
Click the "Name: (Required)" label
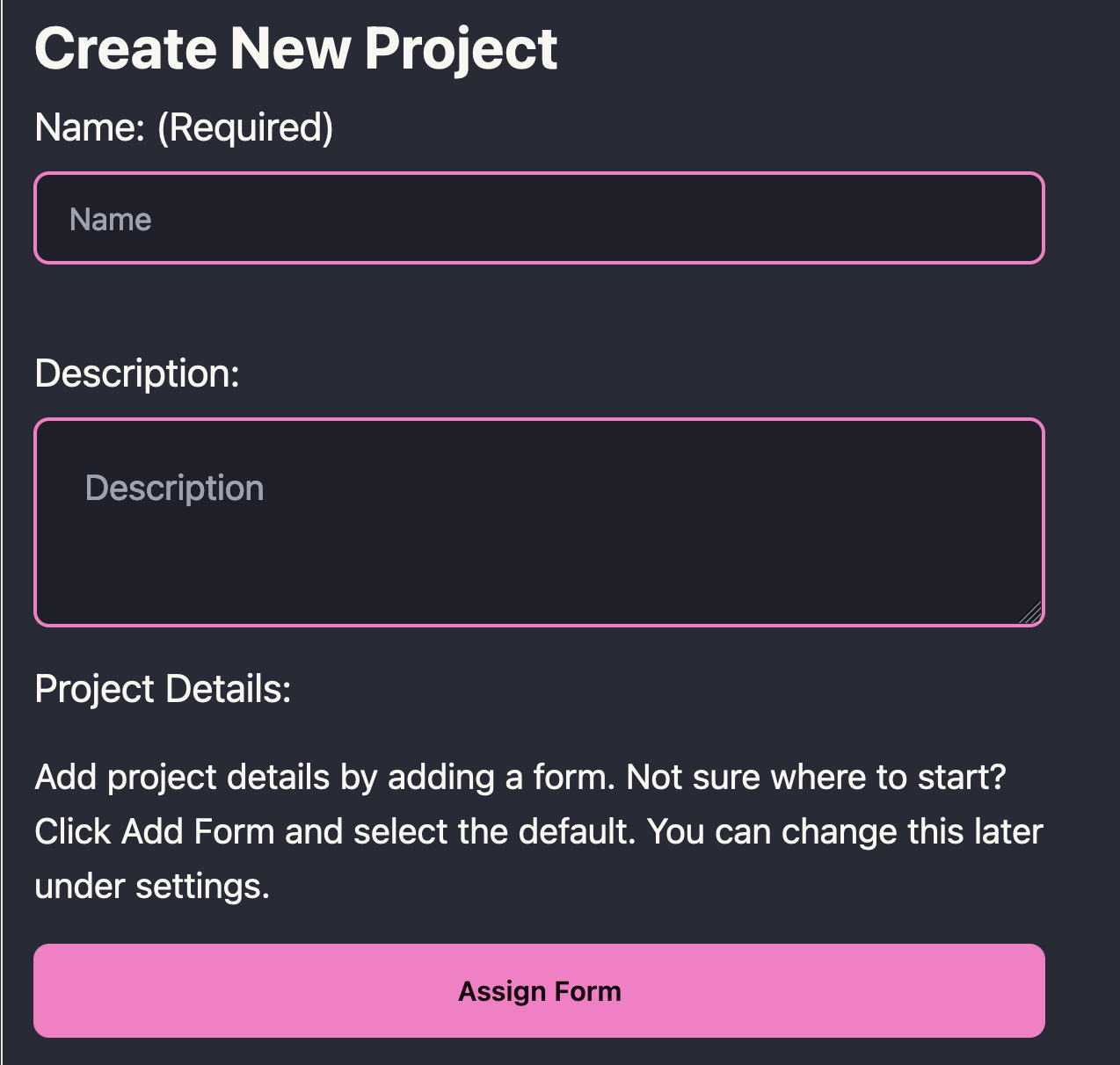click(184, 127)
